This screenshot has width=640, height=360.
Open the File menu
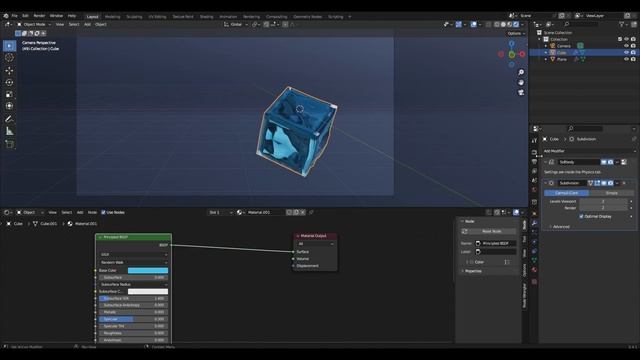(14, 16)
